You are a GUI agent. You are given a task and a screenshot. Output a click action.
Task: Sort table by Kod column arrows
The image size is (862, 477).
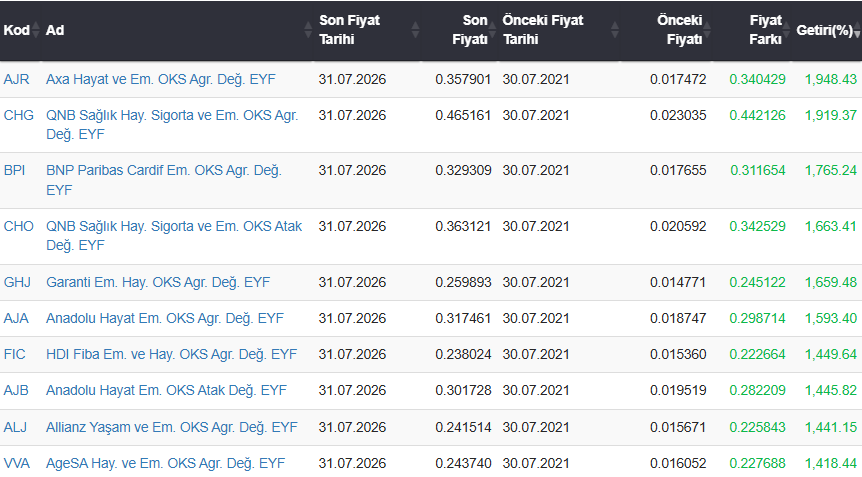[36, 30]
